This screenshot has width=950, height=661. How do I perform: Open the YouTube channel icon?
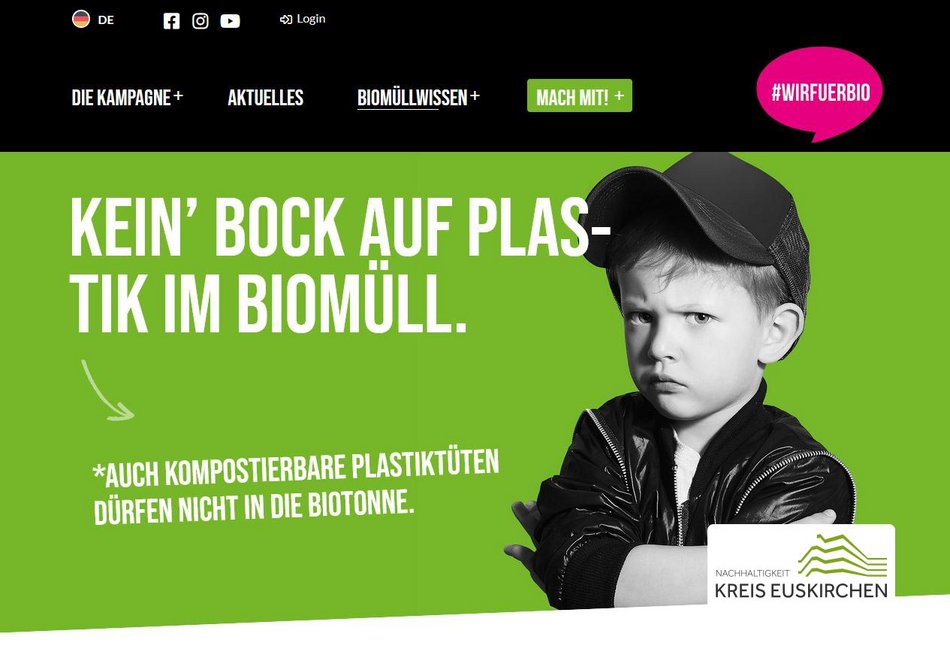[230, 21]
